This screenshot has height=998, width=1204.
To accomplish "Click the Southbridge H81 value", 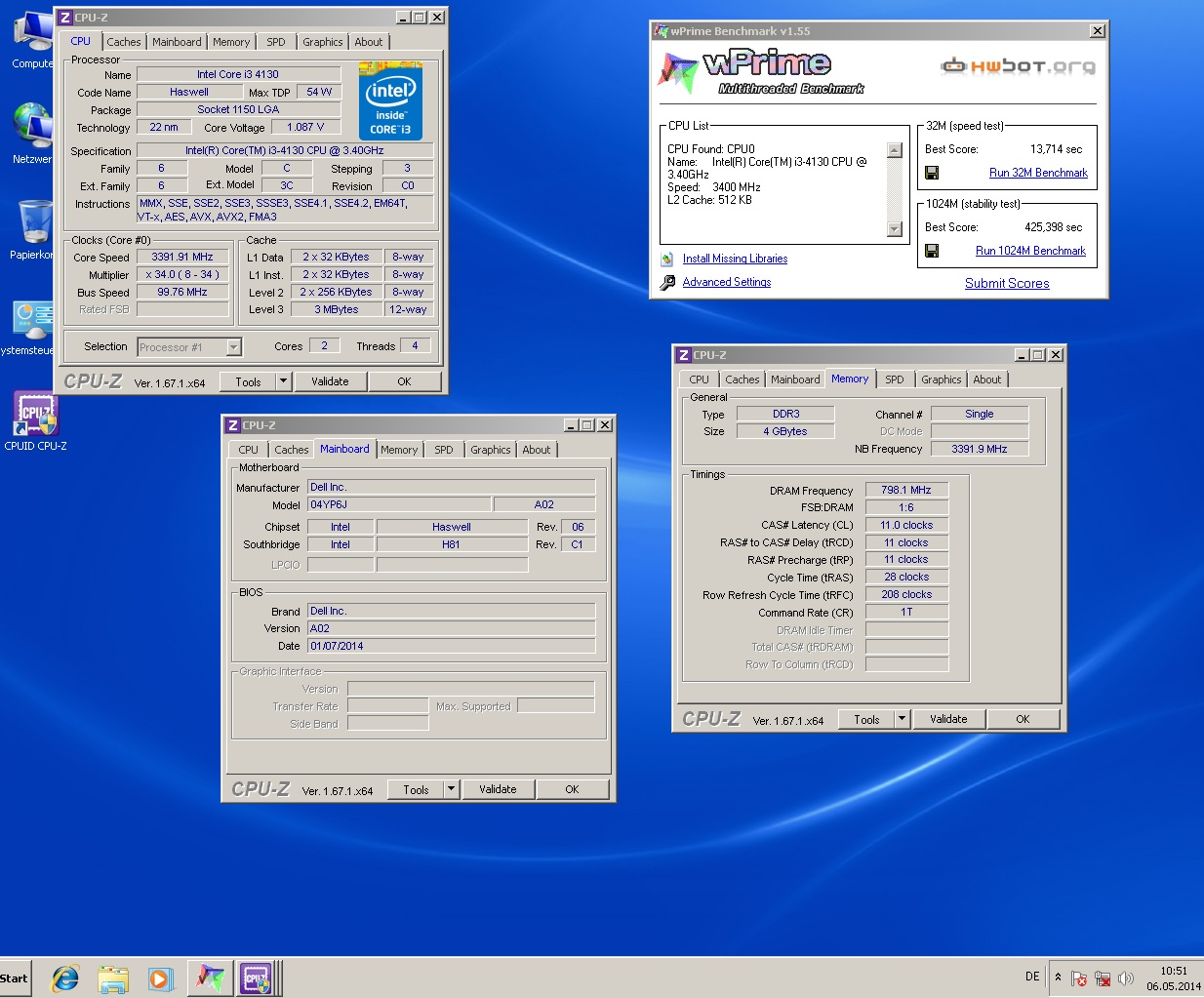I will (x=452, y=544).
